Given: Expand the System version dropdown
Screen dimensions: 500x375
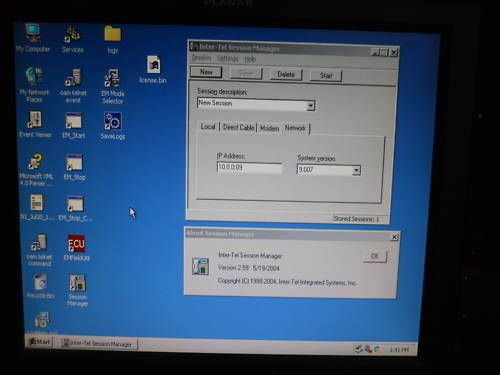Looking at the screenshot, I should 356,170.
